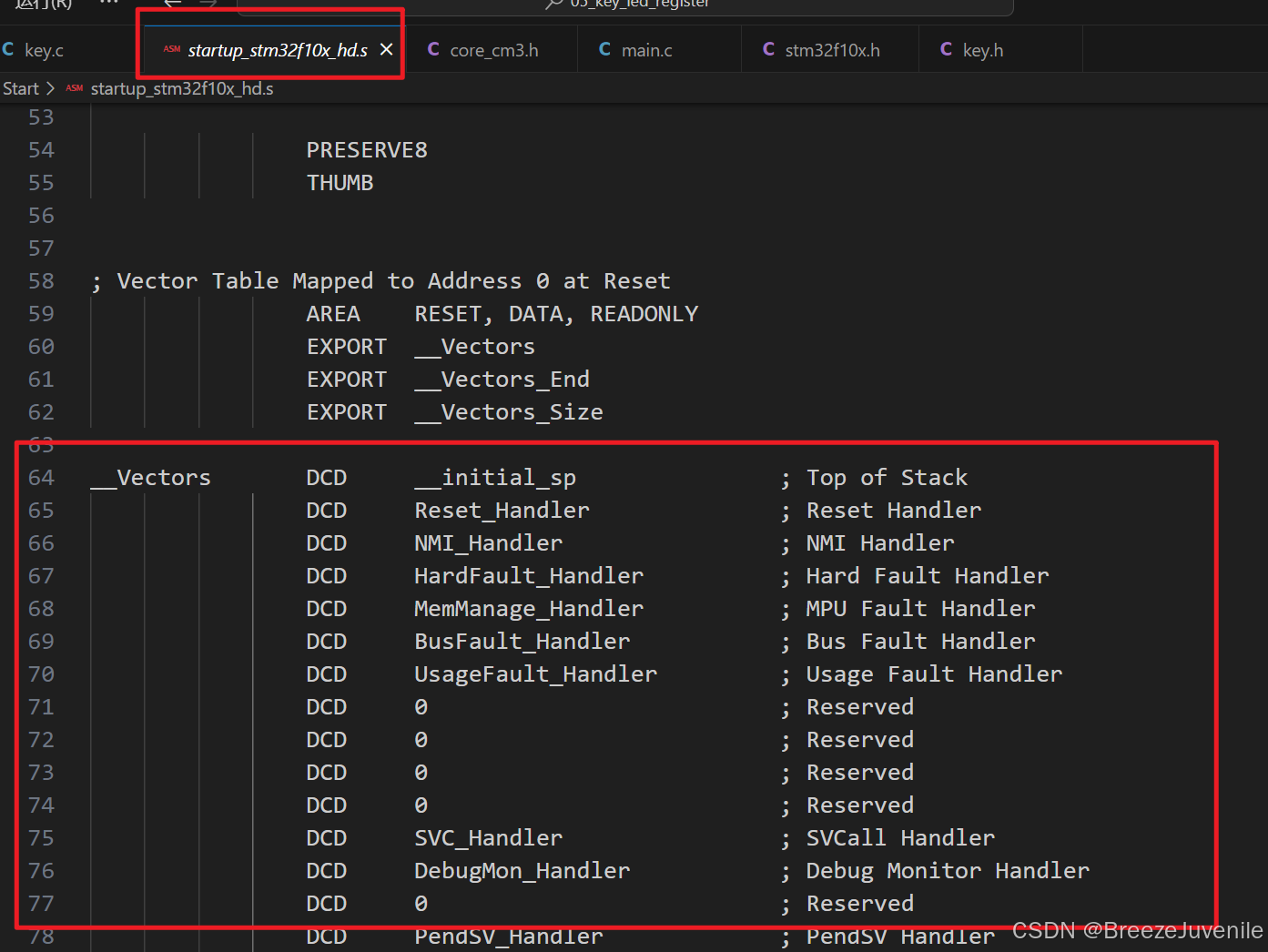Viewport: 1268px width, 952px height.
Task: Click 'NMI_Handler' symbol on line 66
Action: coord(488,543)
